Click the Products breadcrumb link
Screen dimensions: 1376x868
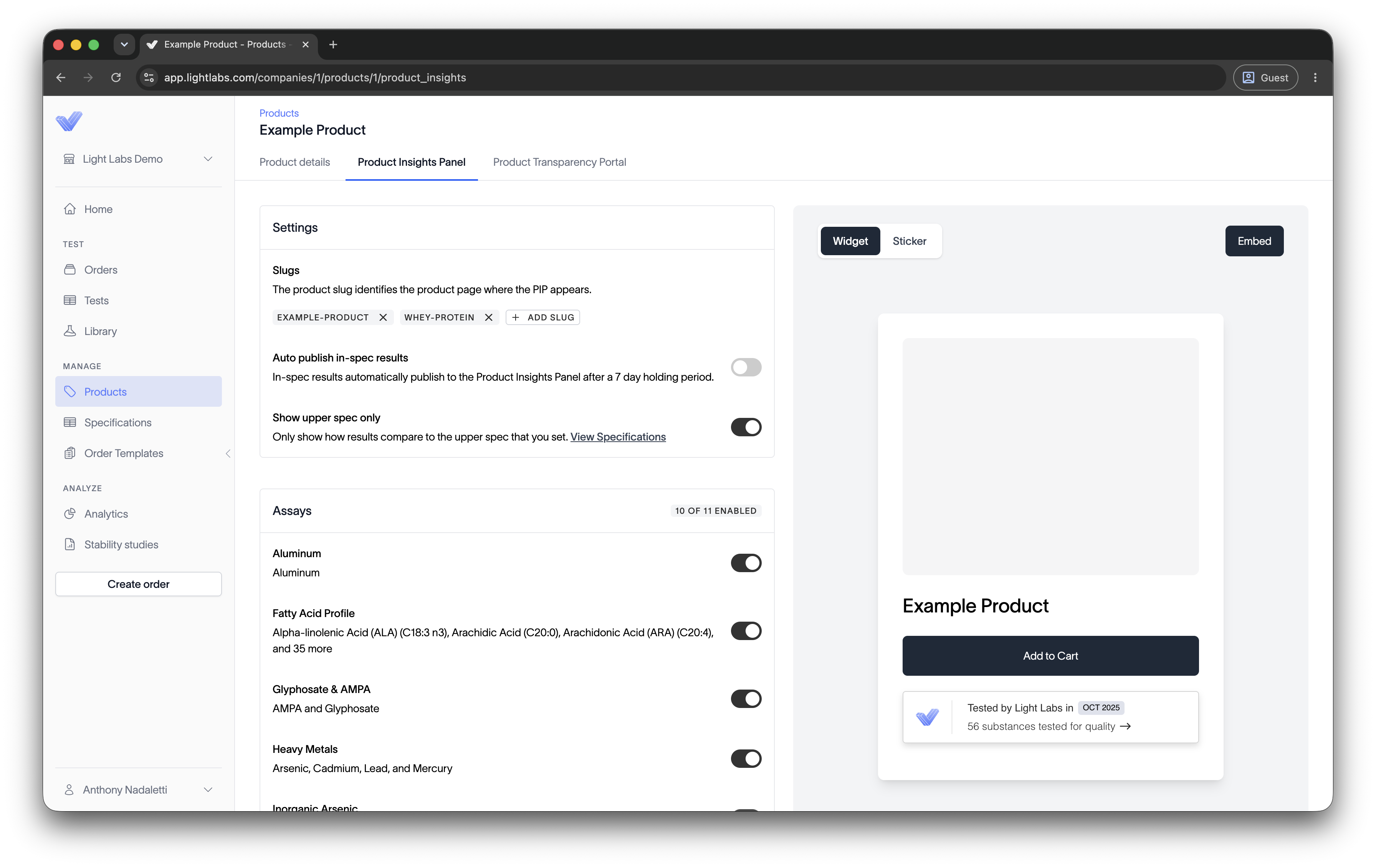click(279, 113)
